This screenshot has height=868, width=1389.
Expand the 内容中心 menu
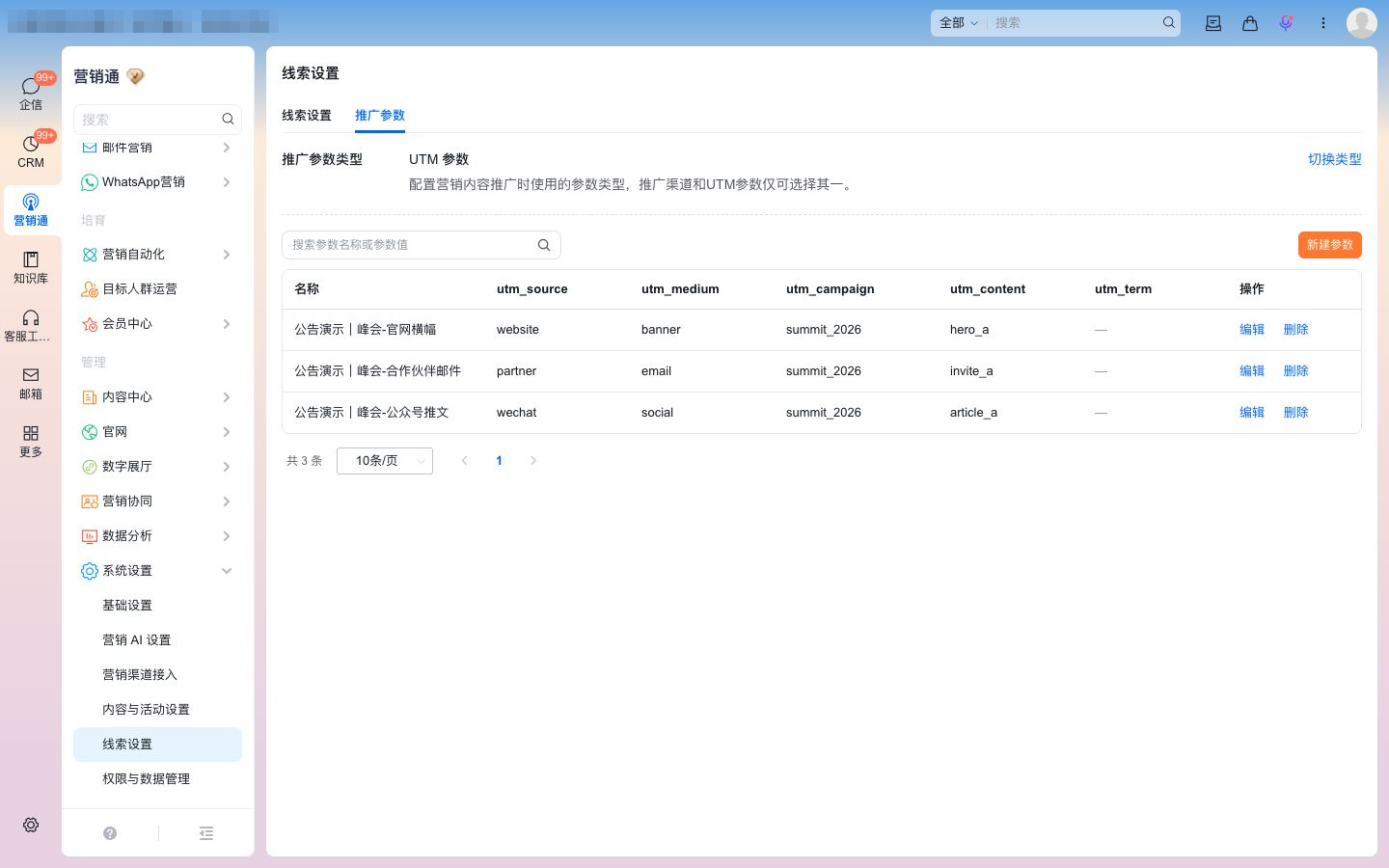point(157,397)
